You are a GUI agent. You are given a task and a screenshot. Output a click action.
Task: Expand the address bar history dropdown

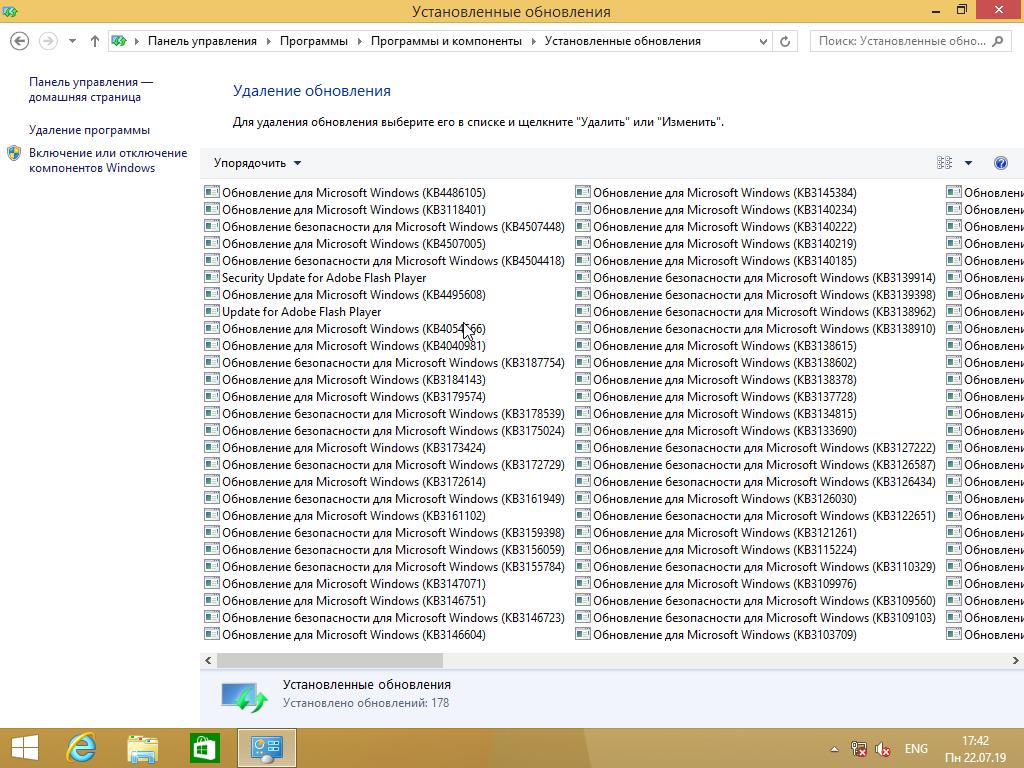[x=761, y=41]
